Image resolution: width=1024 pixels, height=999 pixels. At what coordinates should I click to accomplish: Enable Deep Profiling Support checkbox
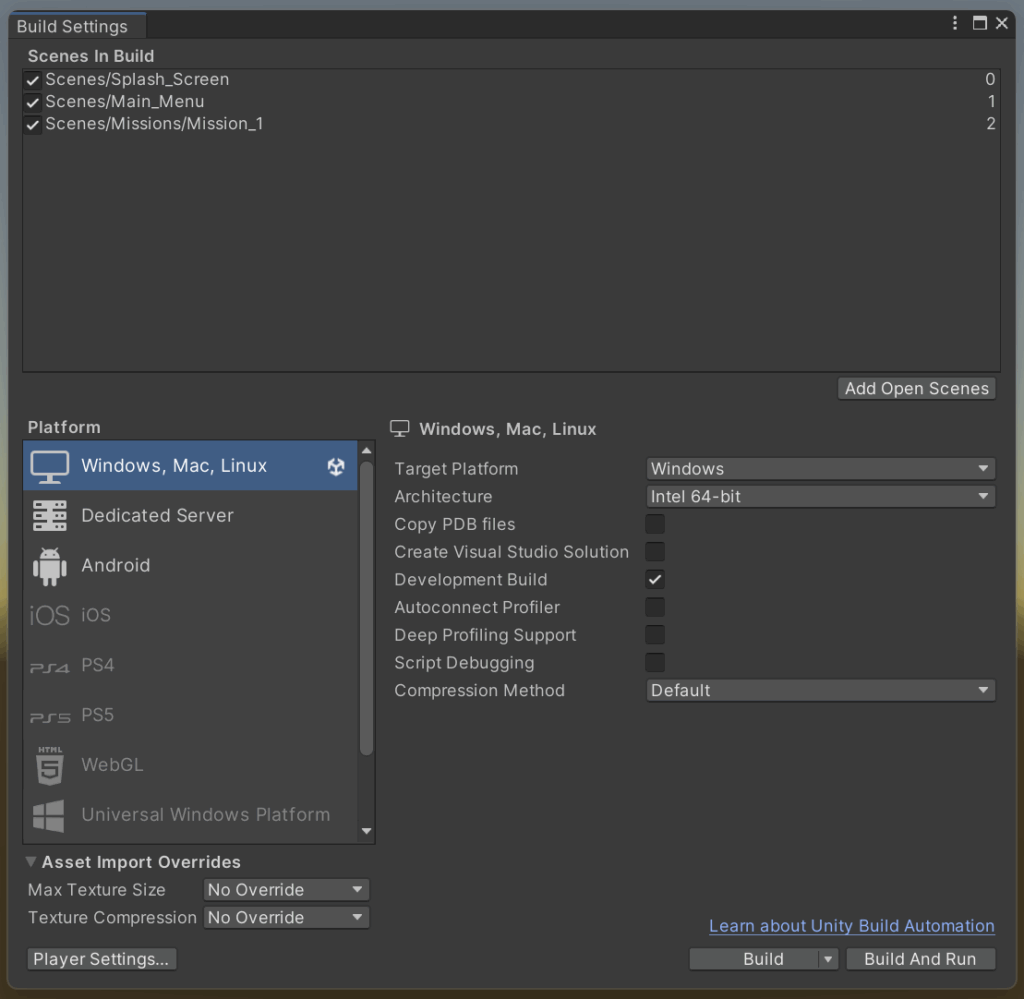point(654,635)
